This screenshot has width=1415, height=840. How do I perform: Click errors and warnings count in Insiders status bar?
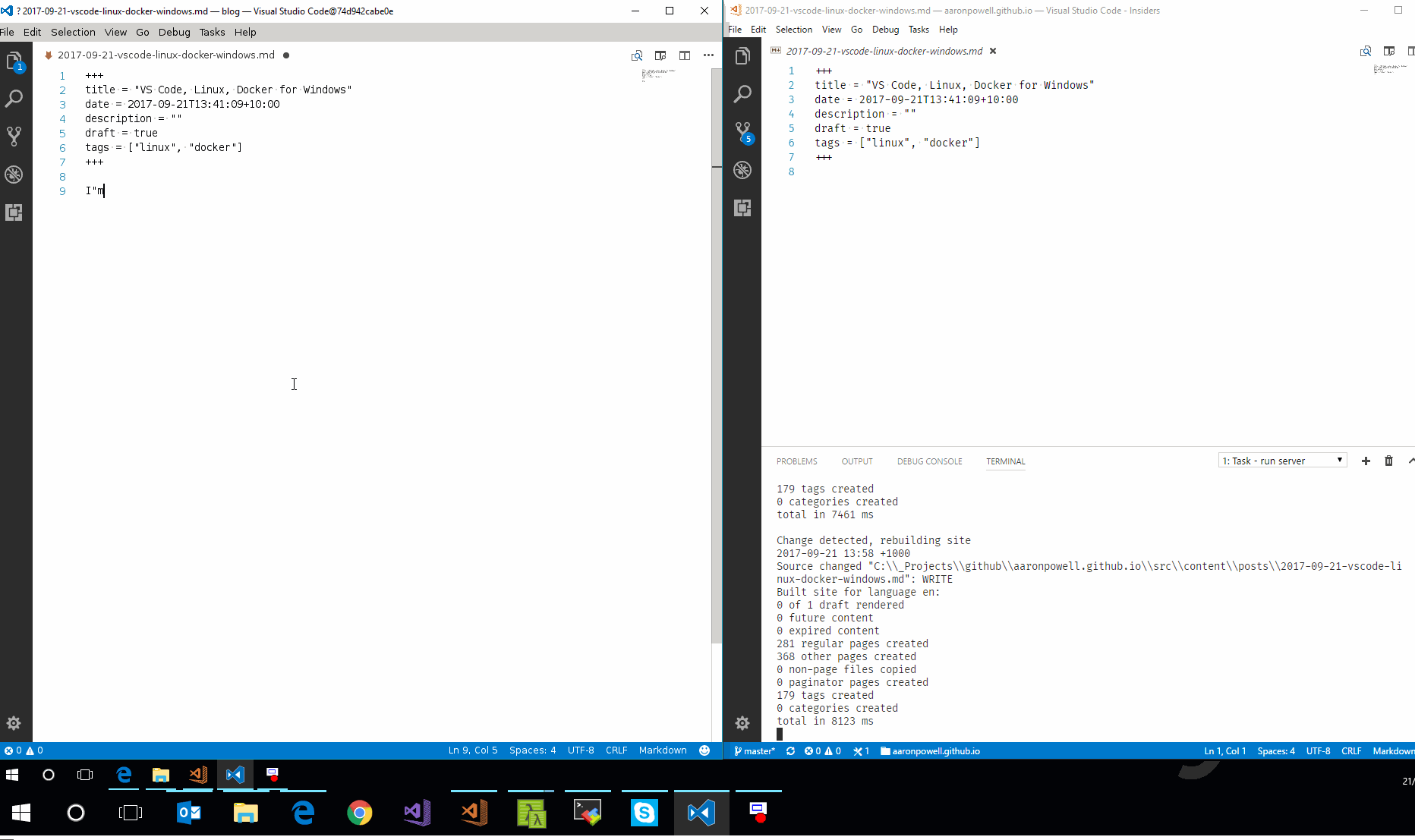823,751
